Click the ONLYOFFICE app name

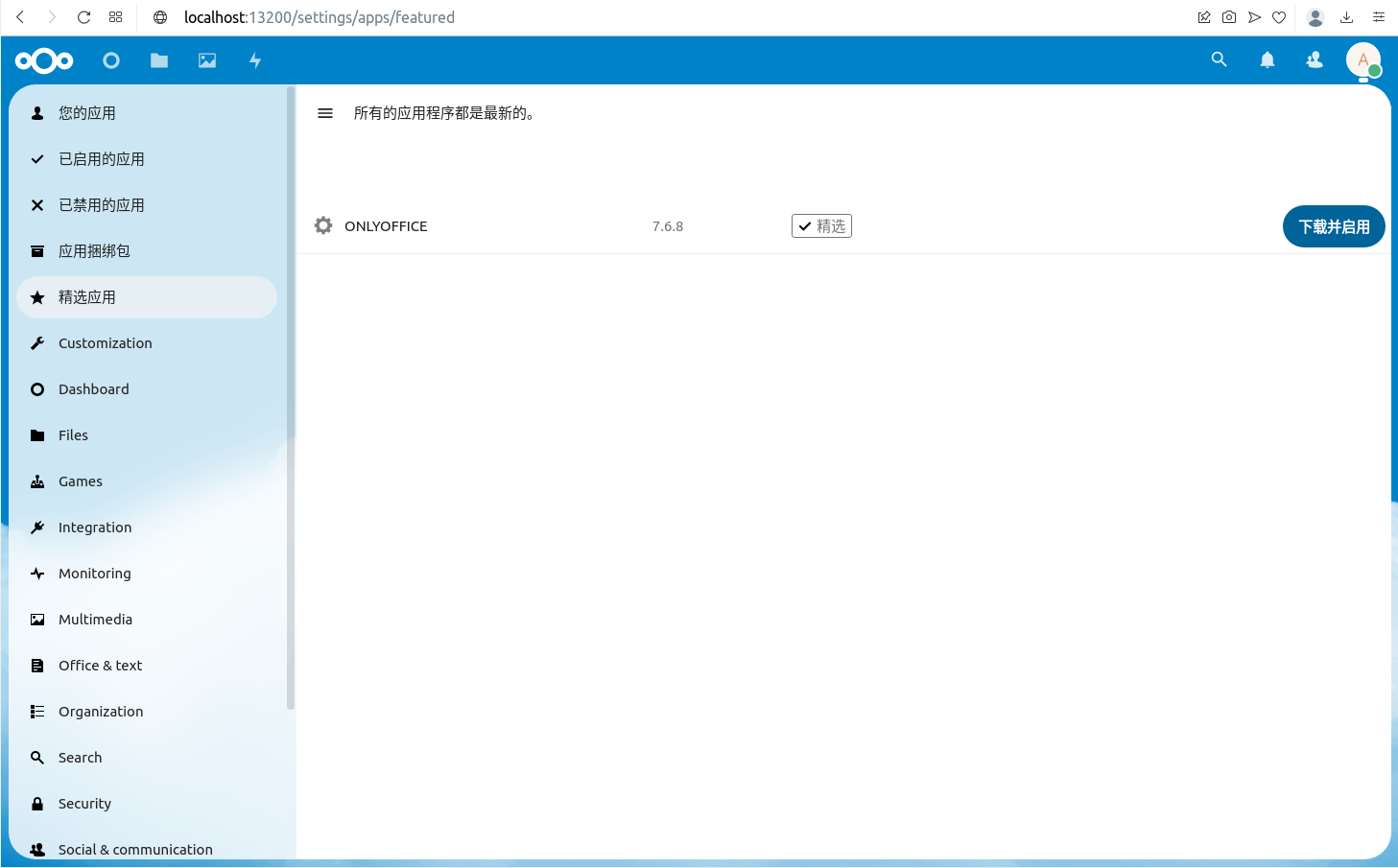(x=386, y=226)
